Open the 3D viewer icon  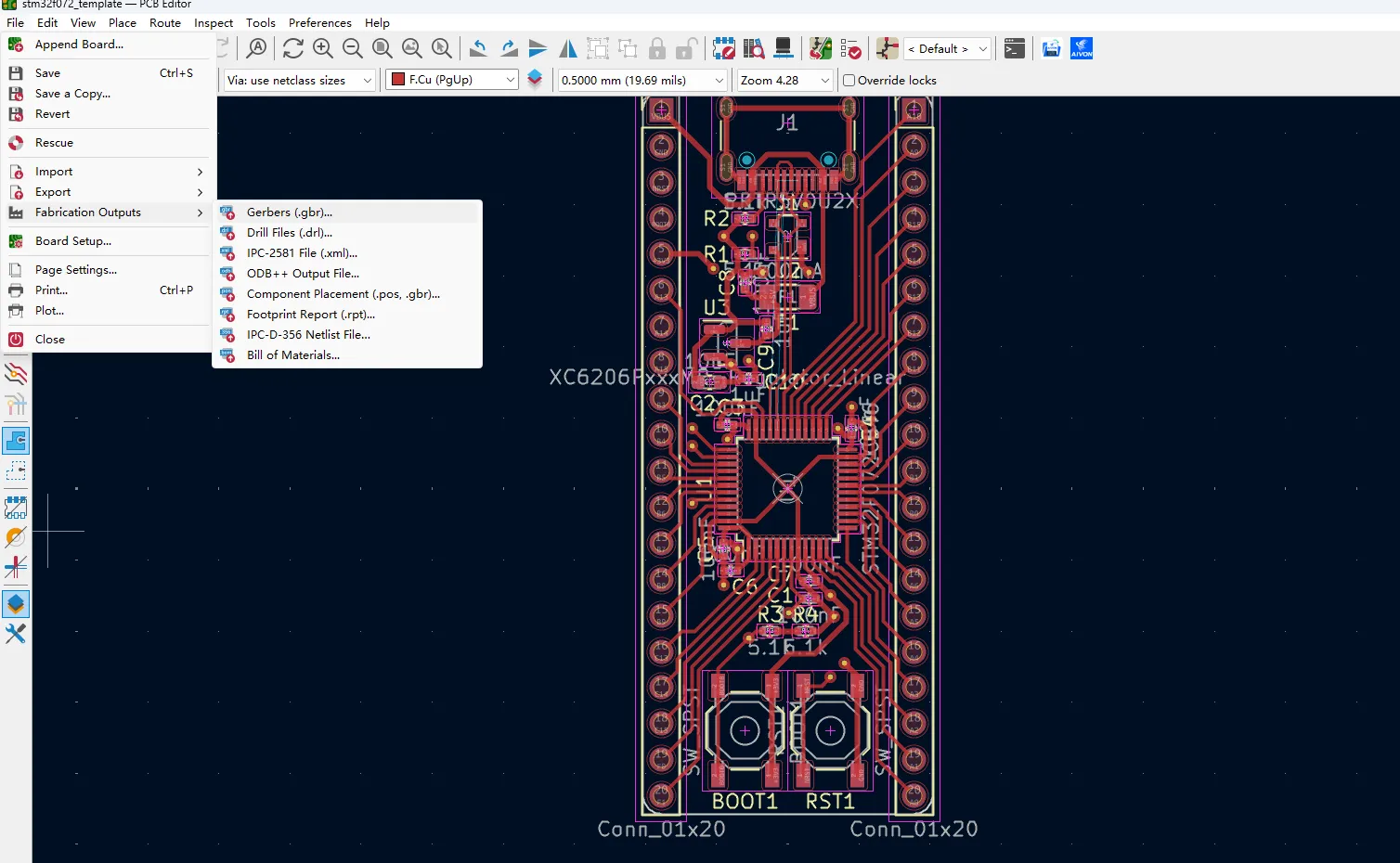coord(784,48)
